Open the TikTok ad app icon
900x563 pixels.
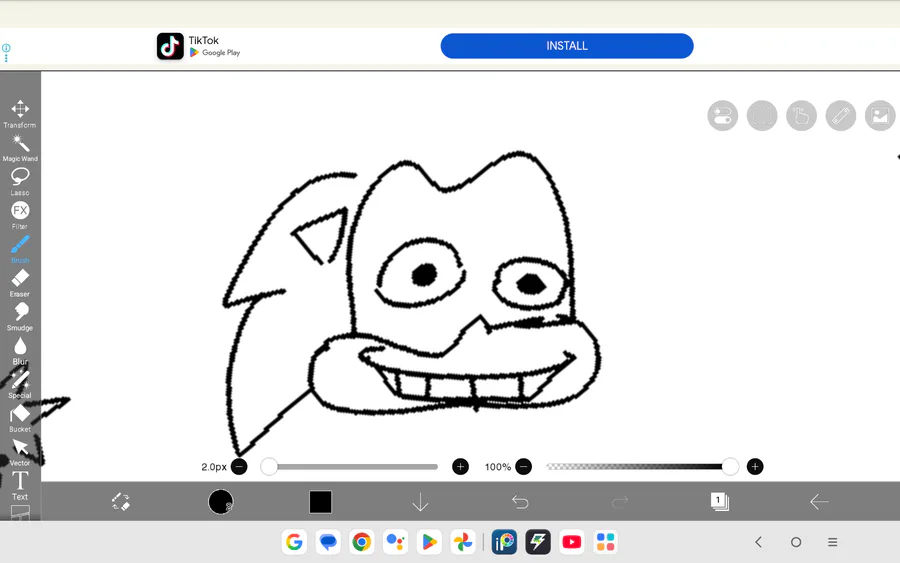click(170, 46)
